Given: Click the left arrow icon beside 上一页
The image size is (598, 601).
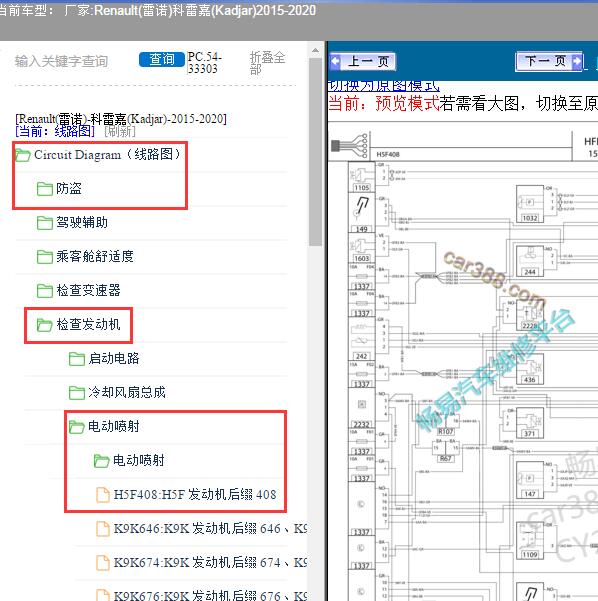Looking at the screenshot, I should (336, 61).
